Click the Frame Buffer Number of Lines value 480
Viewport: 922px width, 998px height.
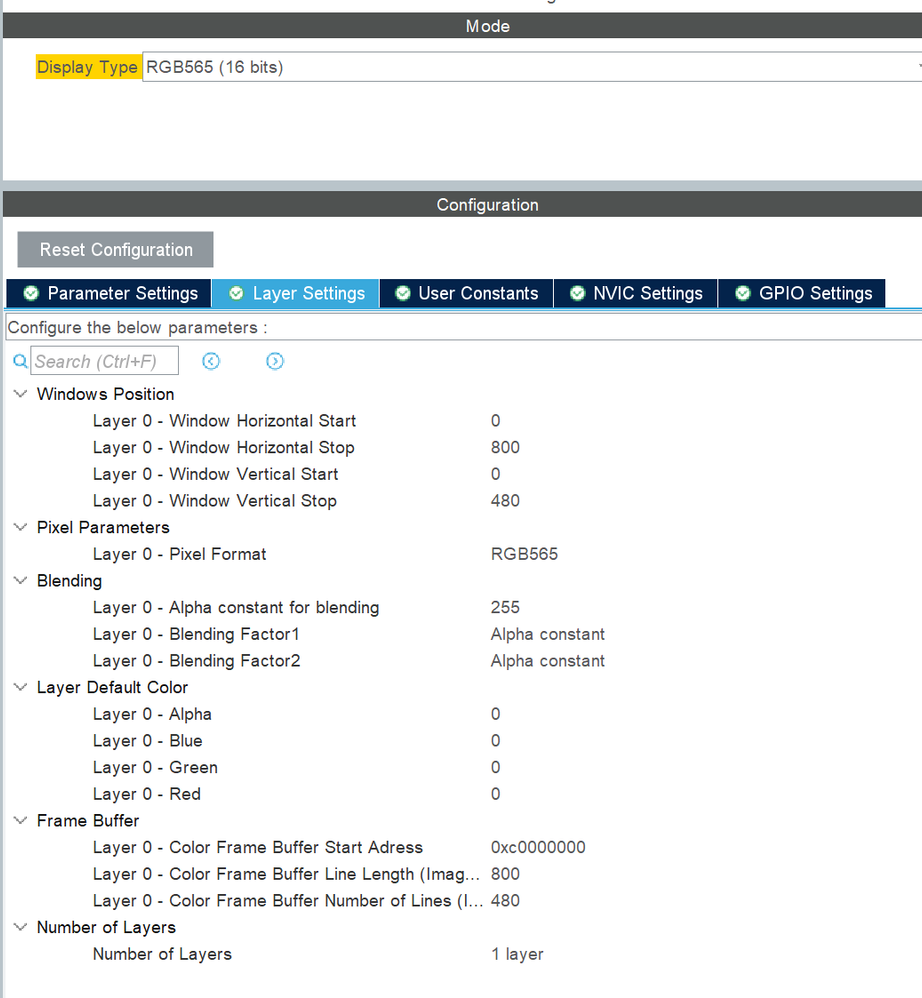tap(505, 901)
